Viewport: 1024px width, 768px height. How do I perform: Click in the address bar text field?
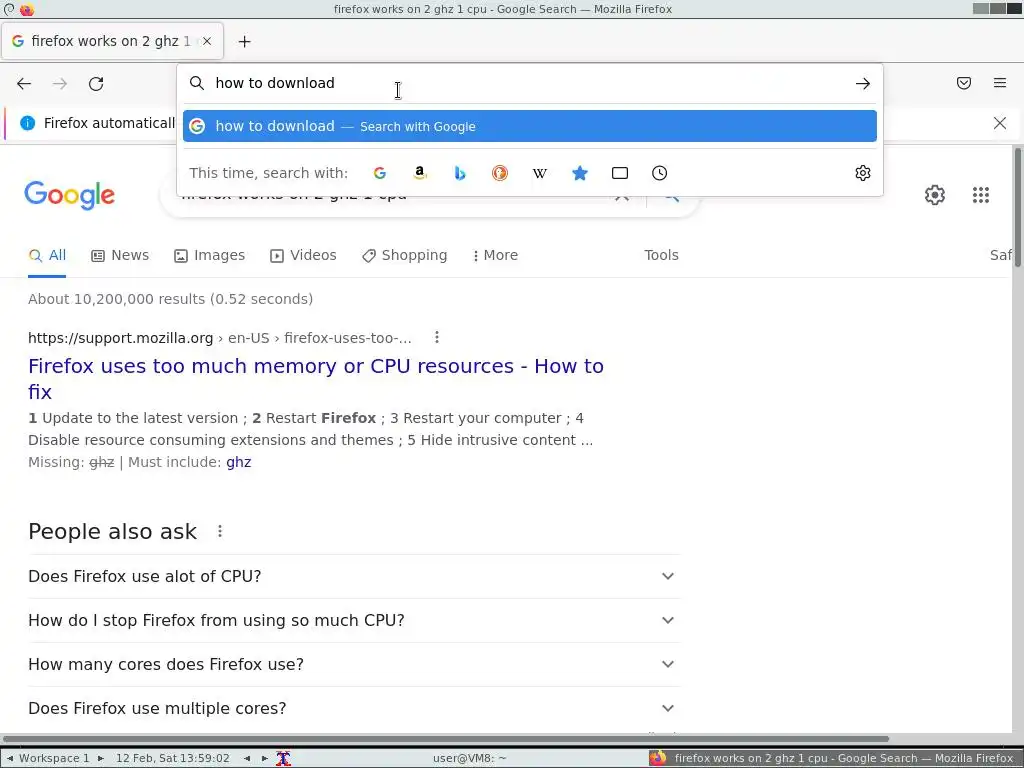[529, 83]
